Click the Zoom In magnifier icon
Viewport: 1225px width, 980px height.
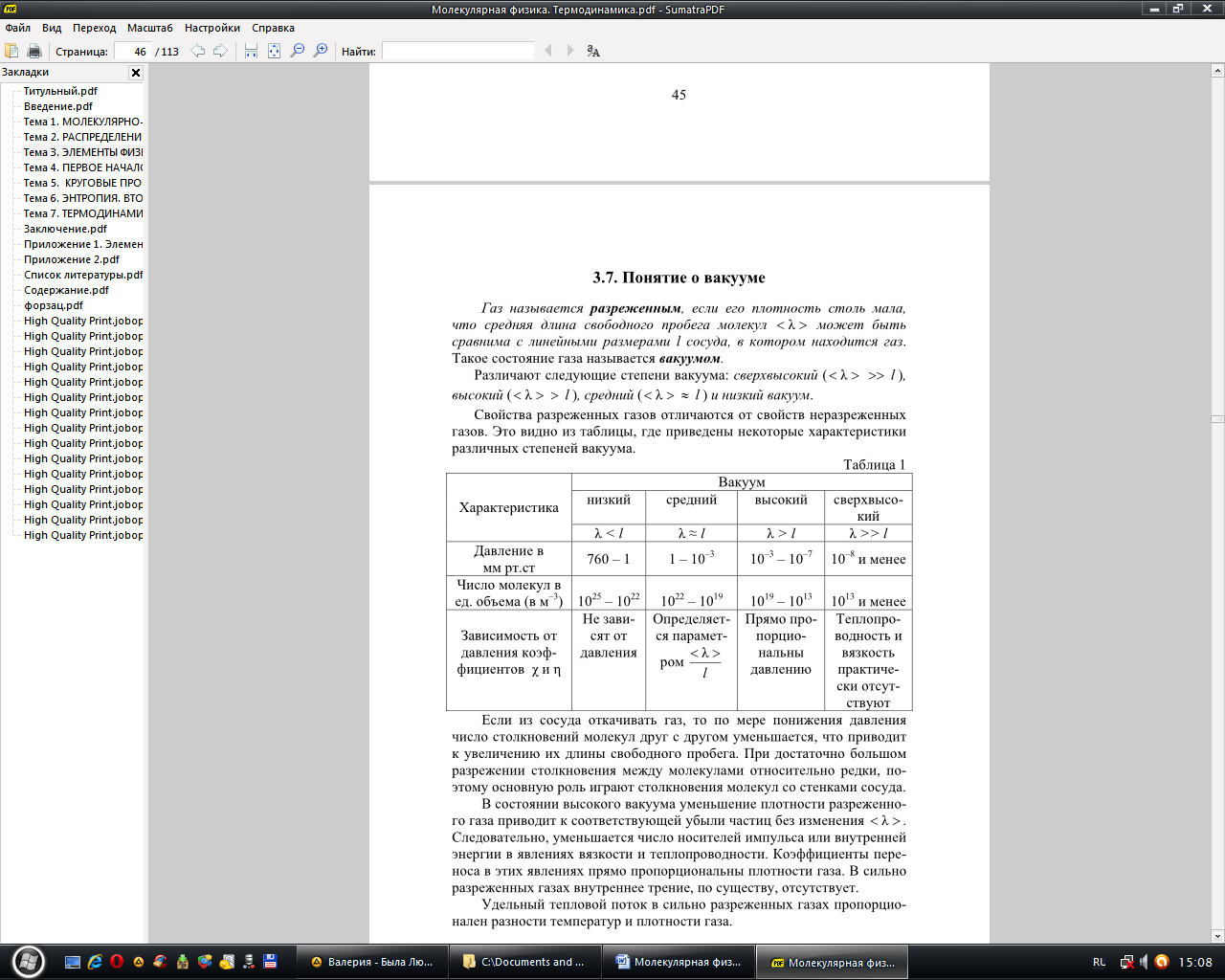tap(321, 51)
